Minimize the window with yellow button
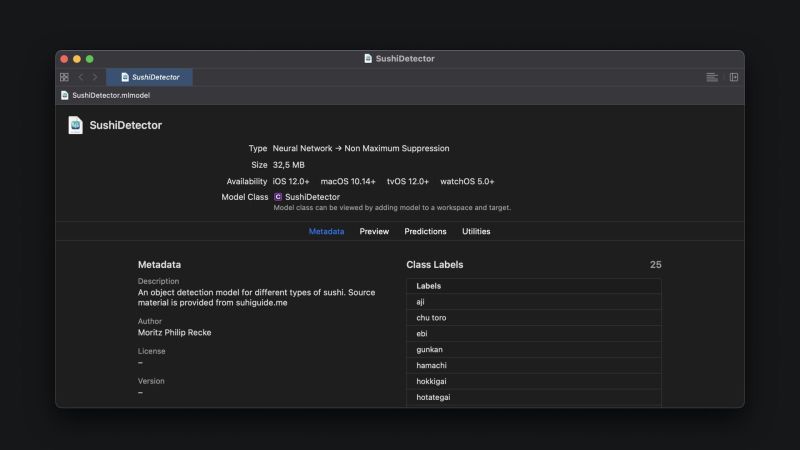Viewport: 800px width, 450px height. (77, 59)
